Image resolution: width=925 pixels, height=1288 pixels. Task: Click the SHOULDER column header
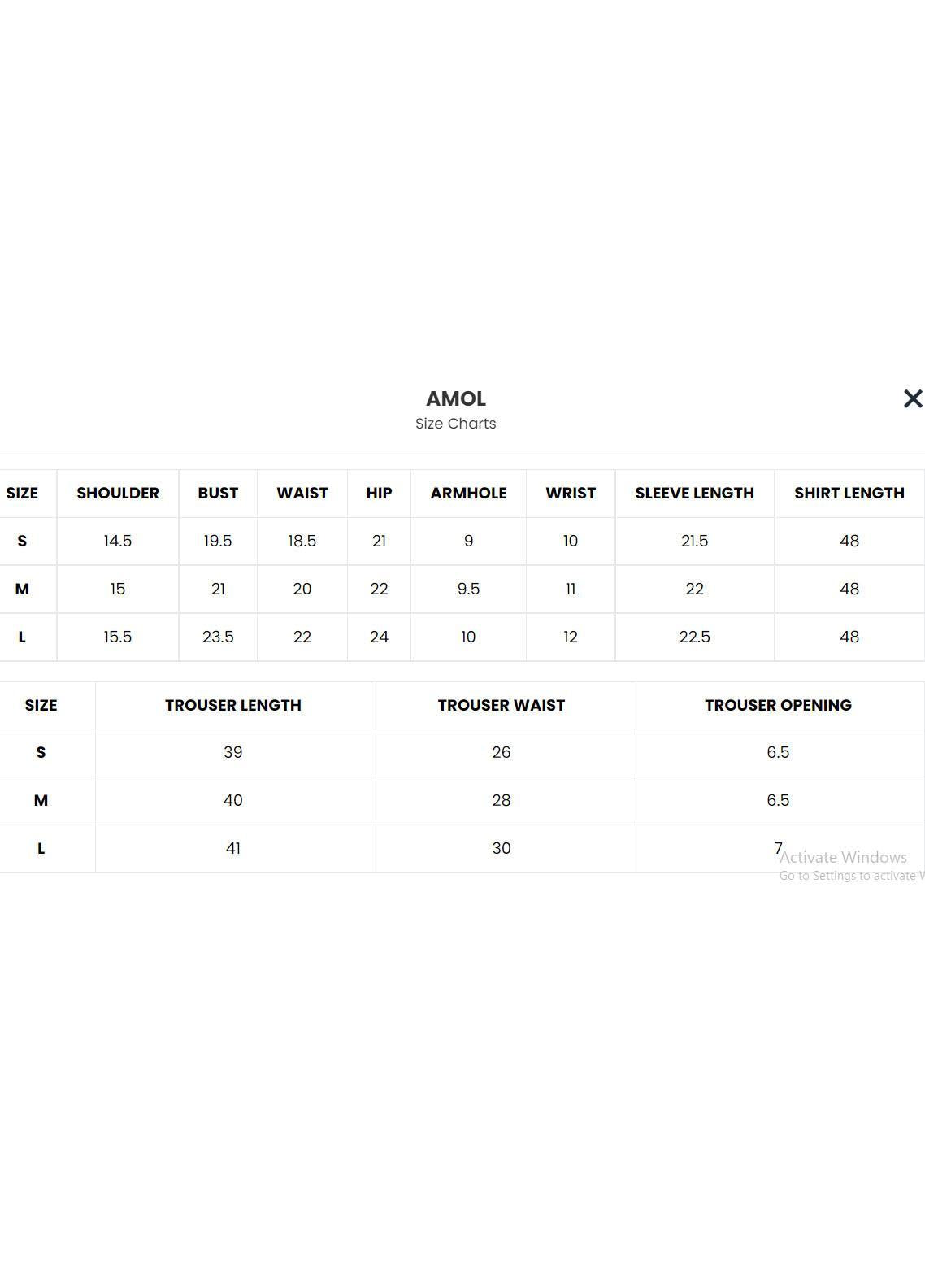click(118, 493)
